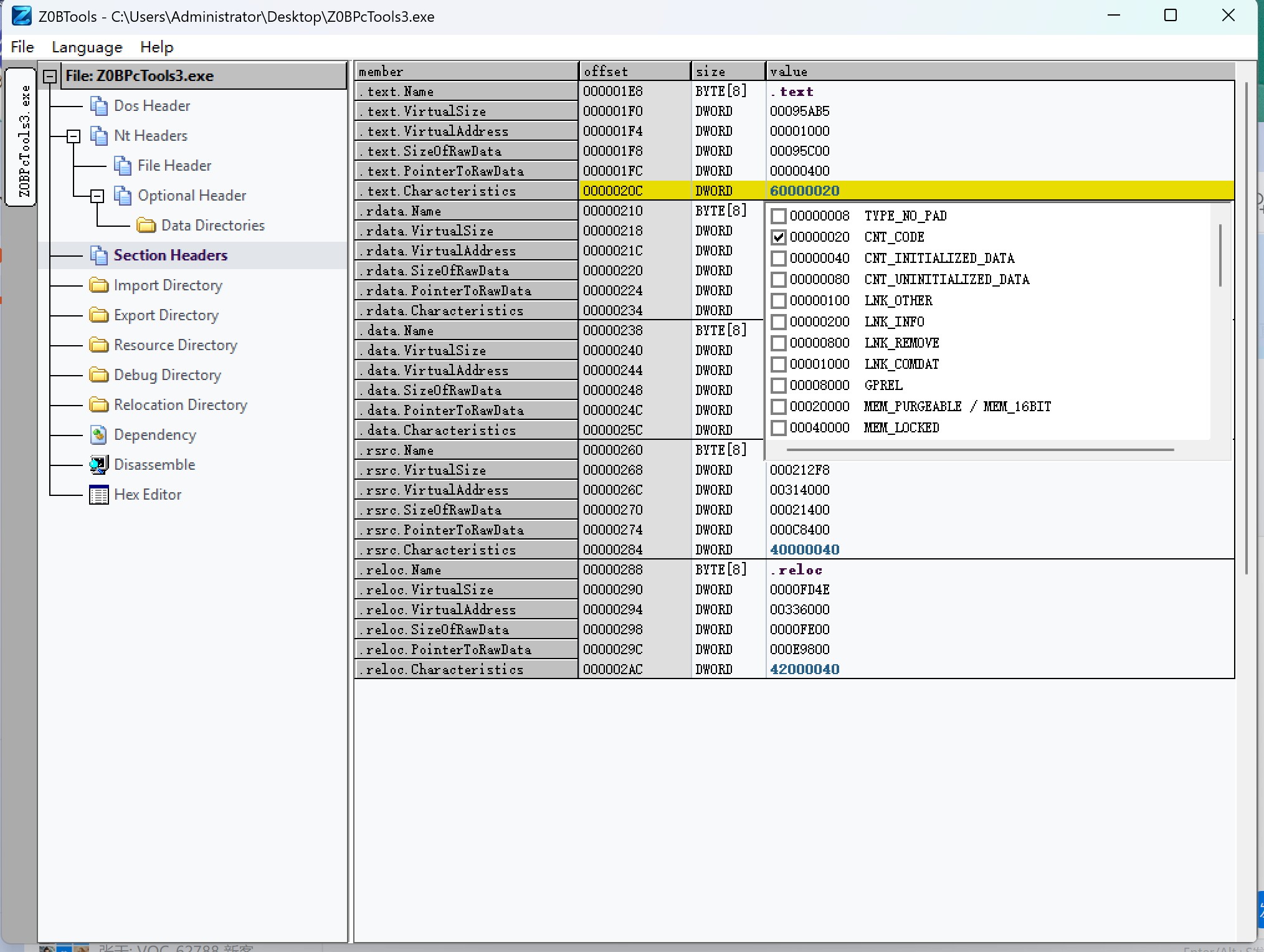
Task: Click the Relocation Directory folder icon
Action: 99,404
